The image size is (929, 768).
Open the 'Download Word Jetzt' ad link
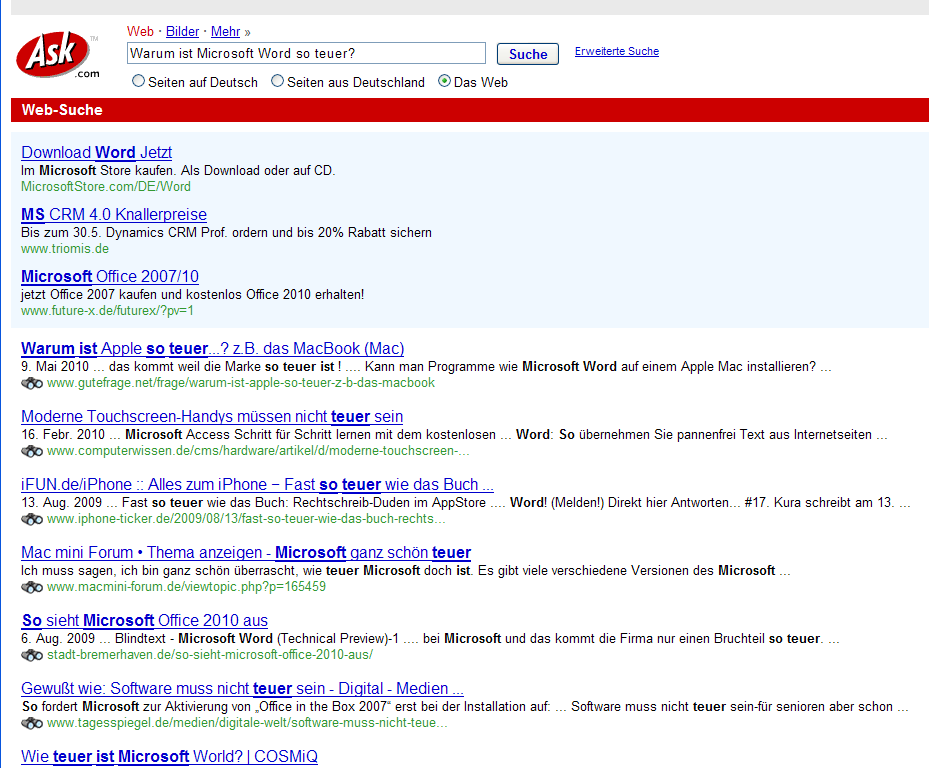click(x=96, y=153)
